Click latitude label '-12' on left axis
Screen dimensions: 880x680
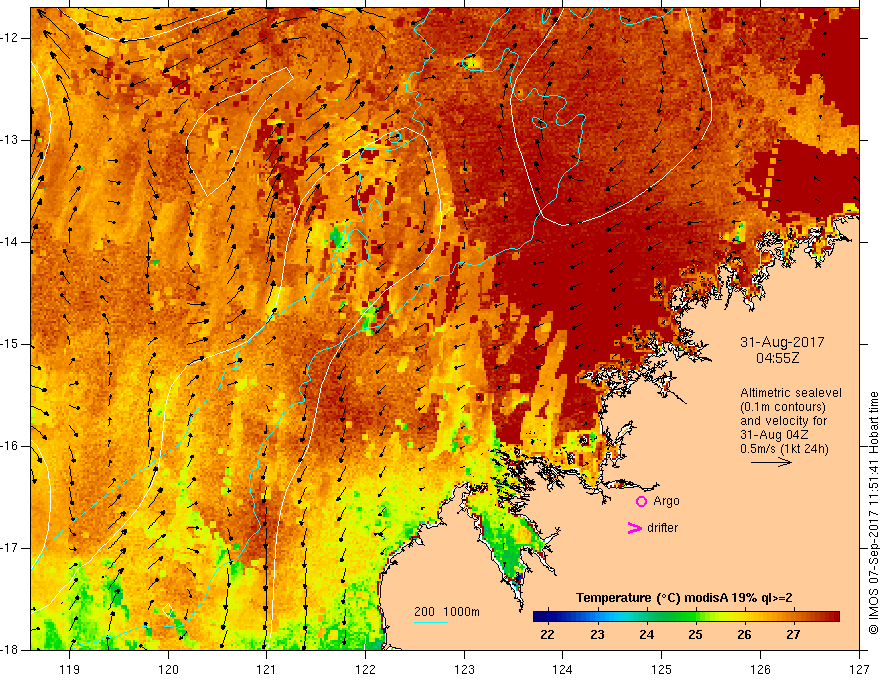point(11,38)
